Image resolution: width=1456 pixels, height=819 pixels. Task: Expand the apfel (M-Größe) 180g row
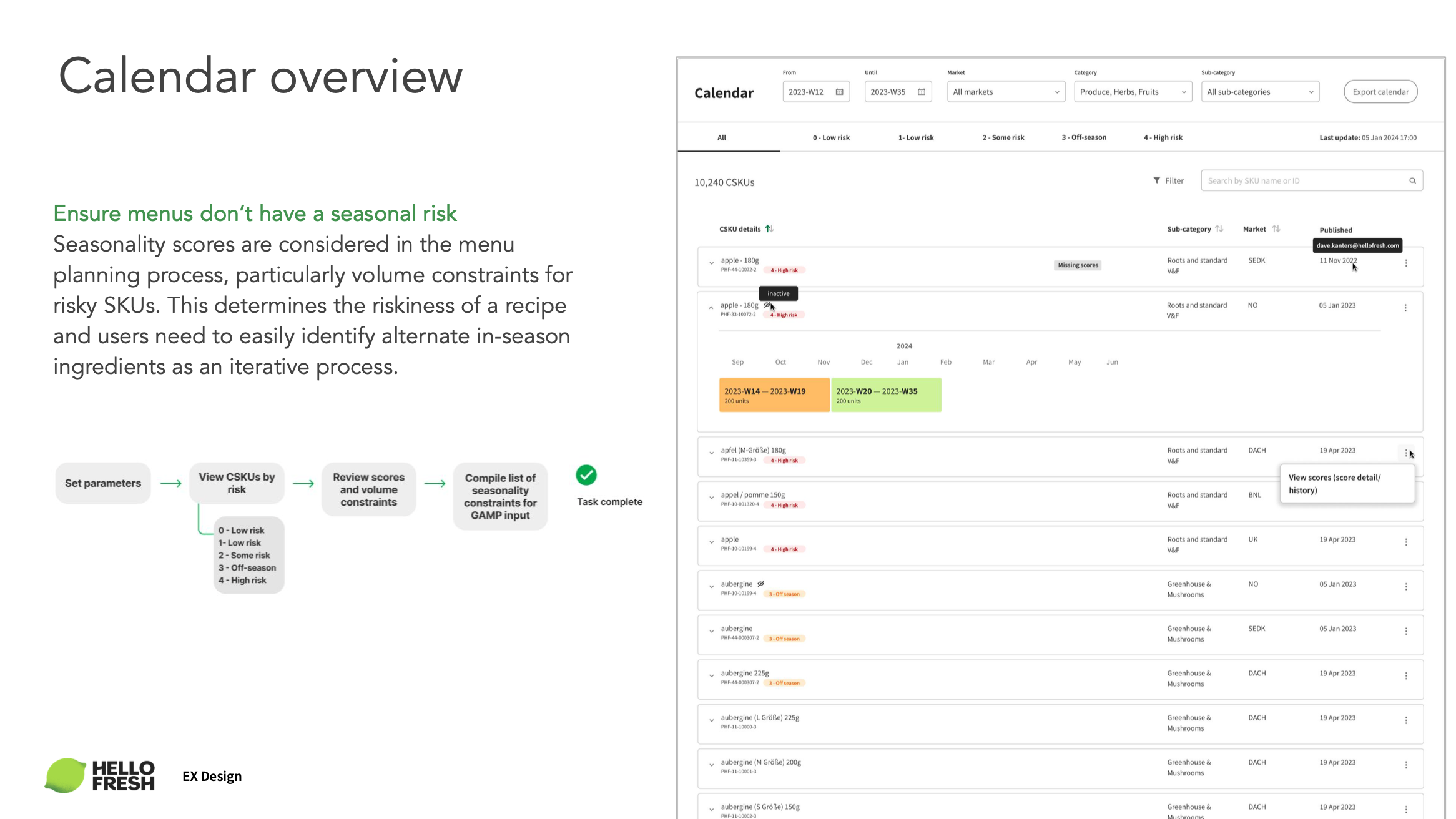coord(711,453)
